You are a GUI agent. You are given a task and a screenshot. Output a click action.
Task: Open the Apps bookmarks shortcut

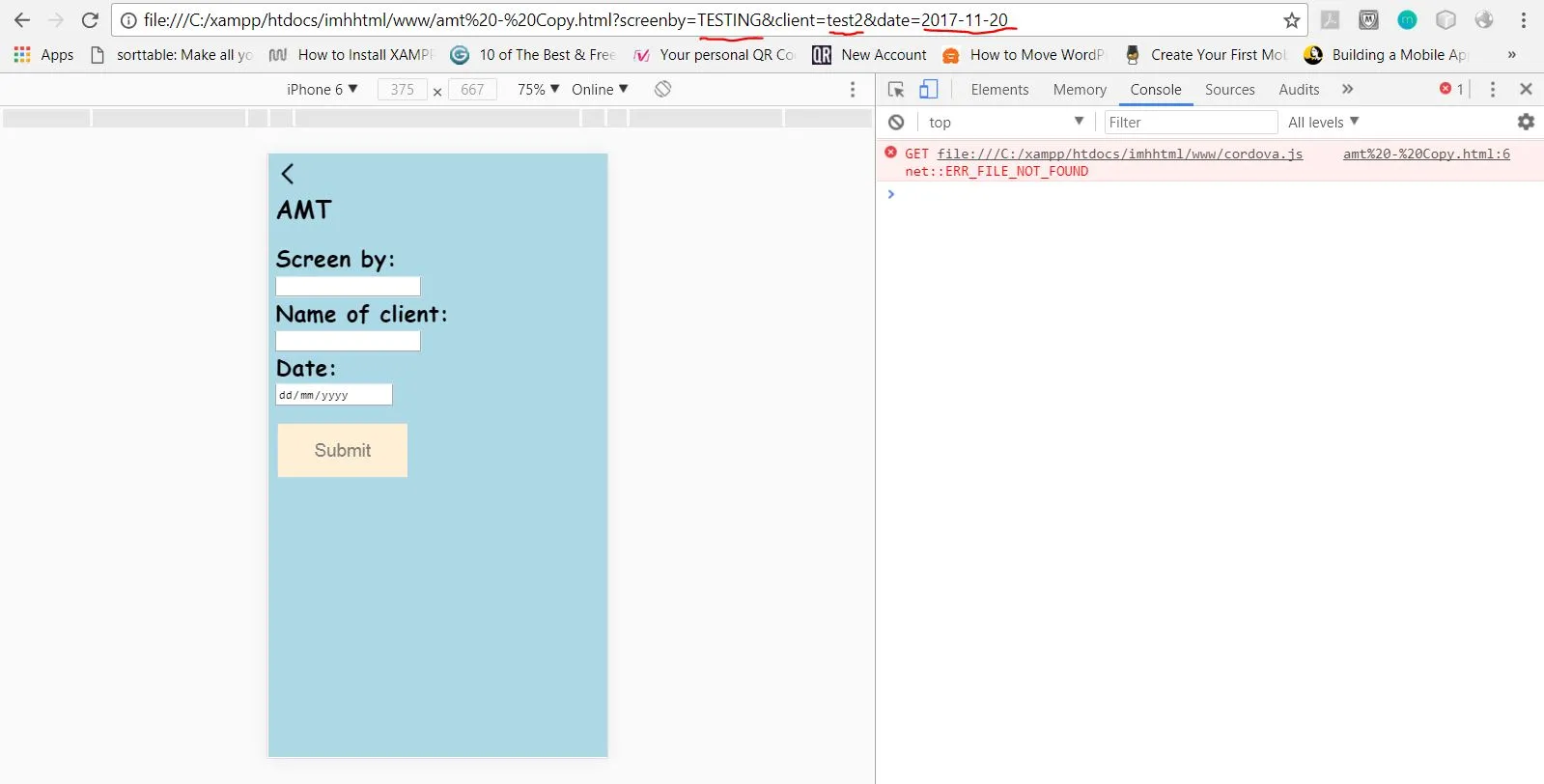44,55
